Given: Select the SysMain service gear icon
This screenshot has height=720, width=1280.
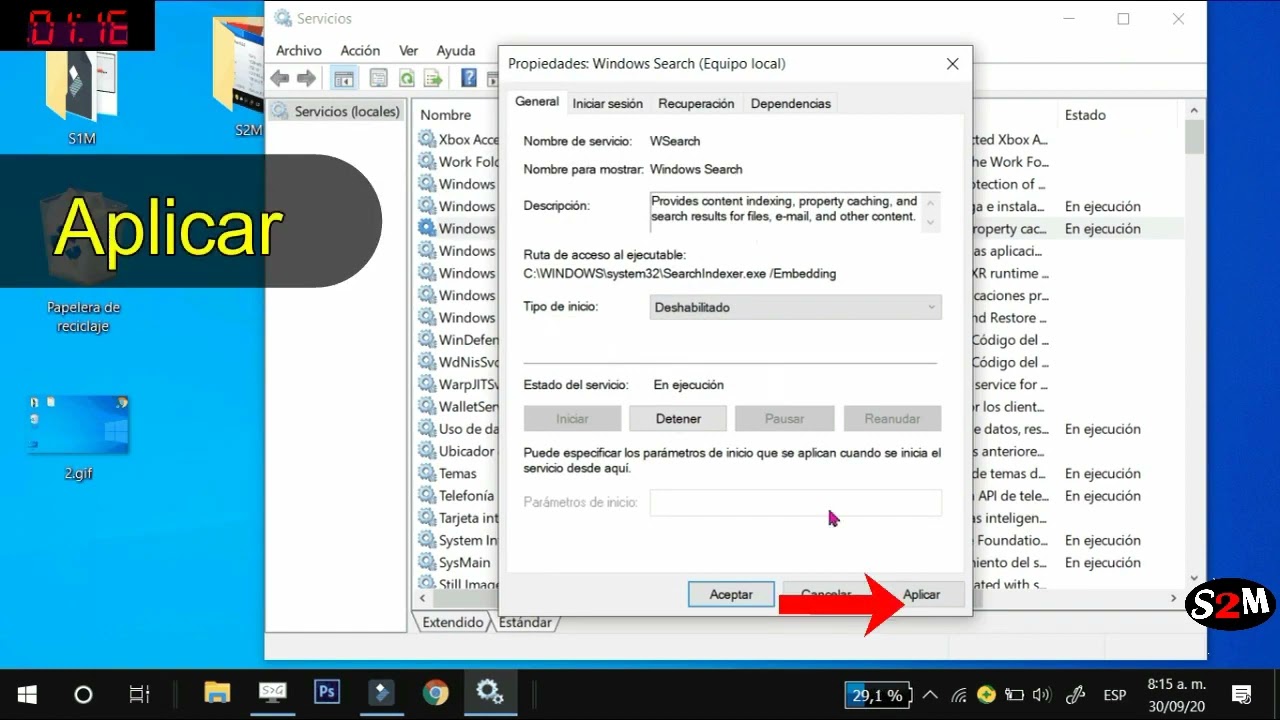Looking at the screenshot, I should pos(427,562).
